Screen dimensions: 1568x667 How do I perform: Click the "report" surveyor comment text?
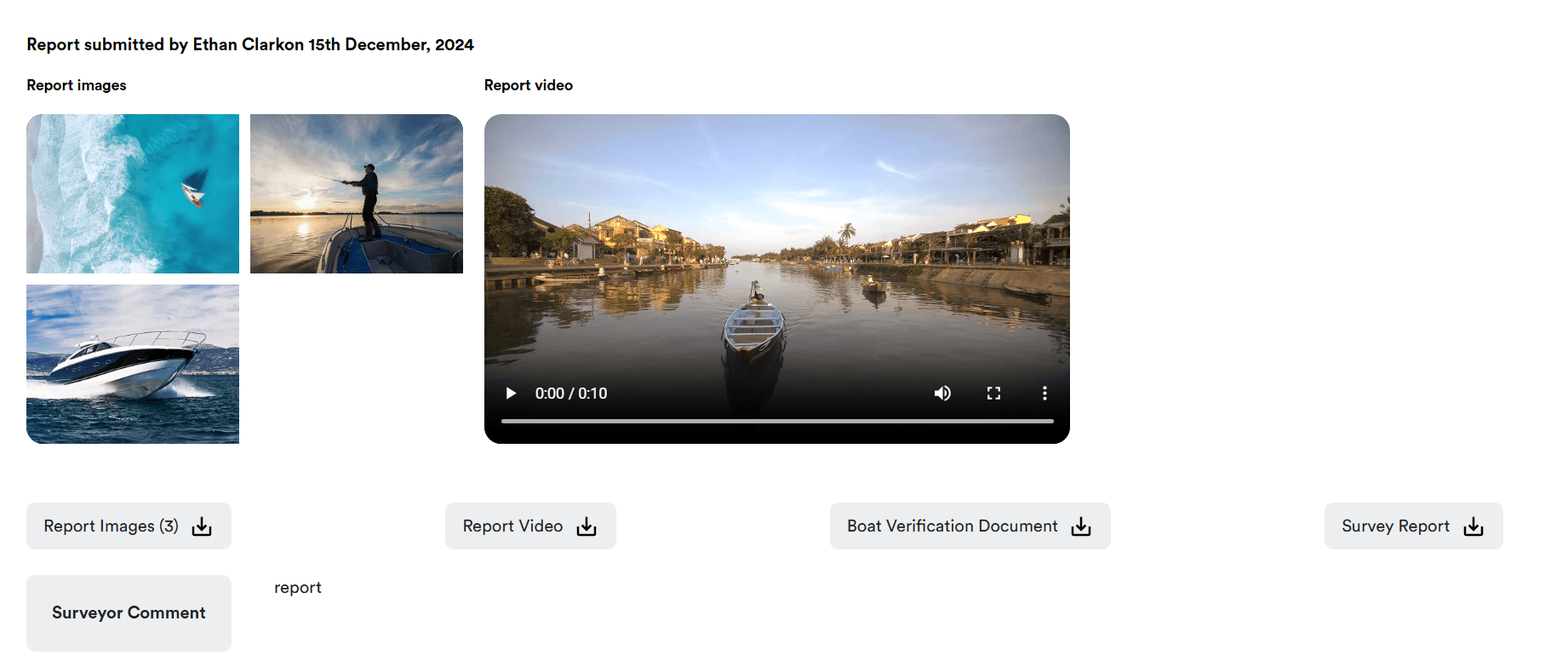[298, 588]
